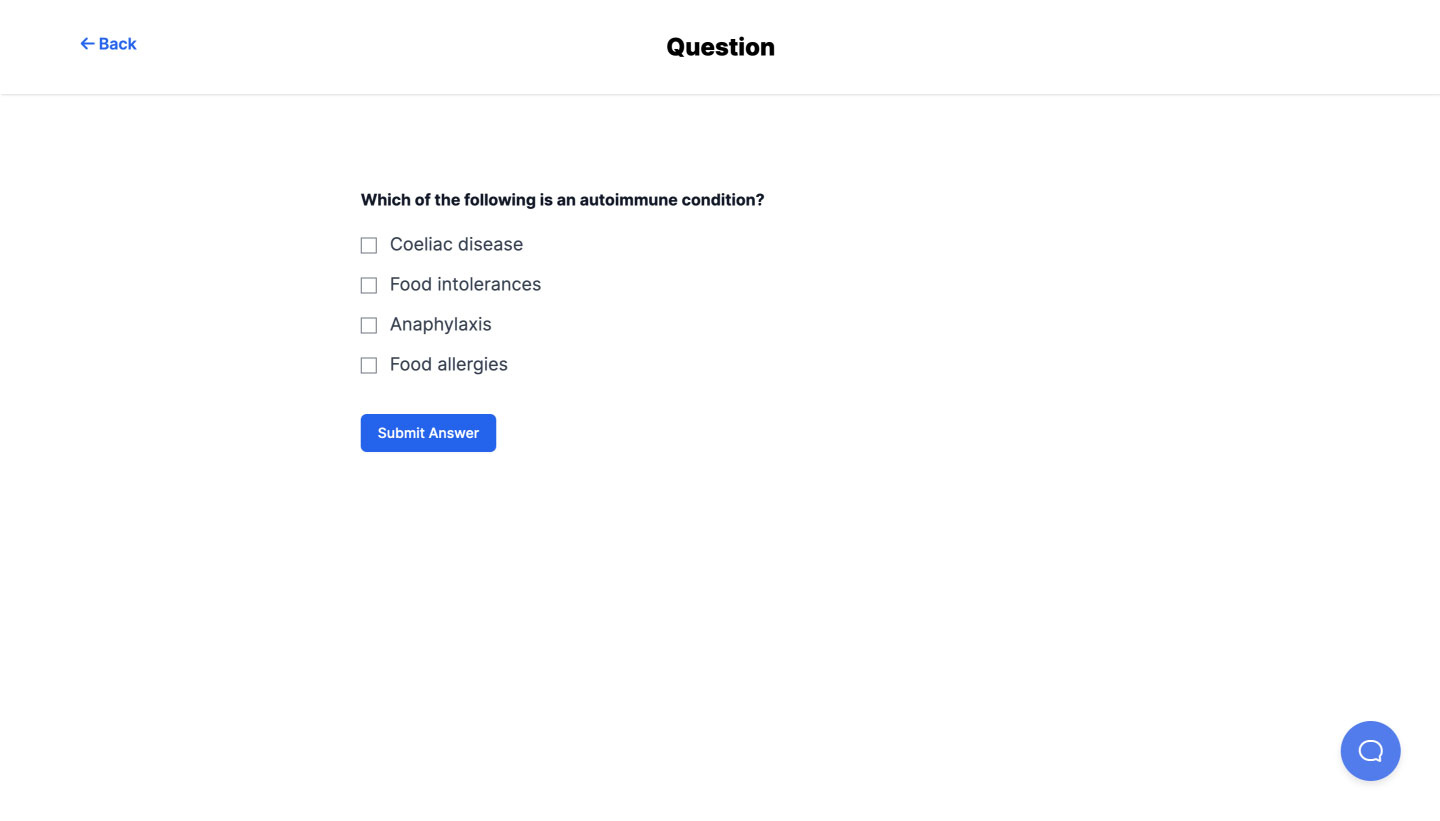Open the chat bubble widget
1440x821 pixels.
1370,751
